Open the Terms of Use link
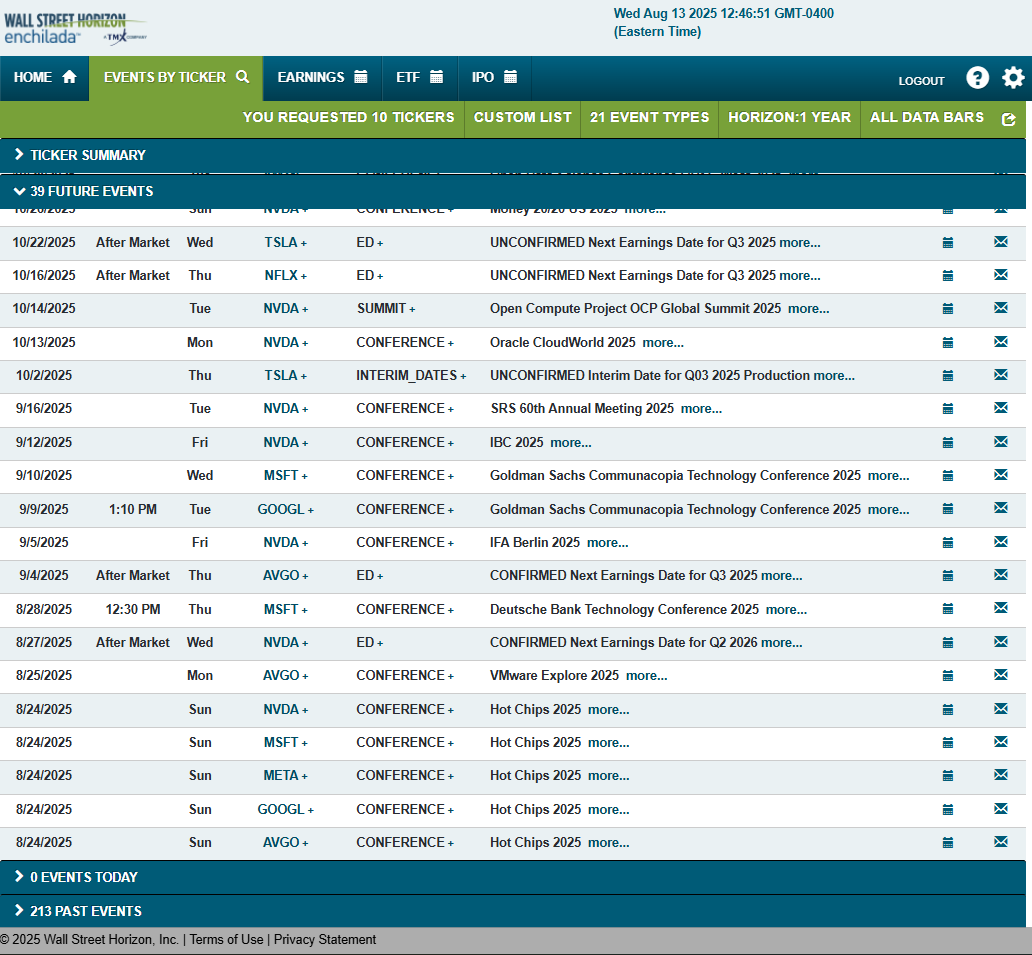The height and width of the screenshot is (955, 1032). tap(226, 940)
